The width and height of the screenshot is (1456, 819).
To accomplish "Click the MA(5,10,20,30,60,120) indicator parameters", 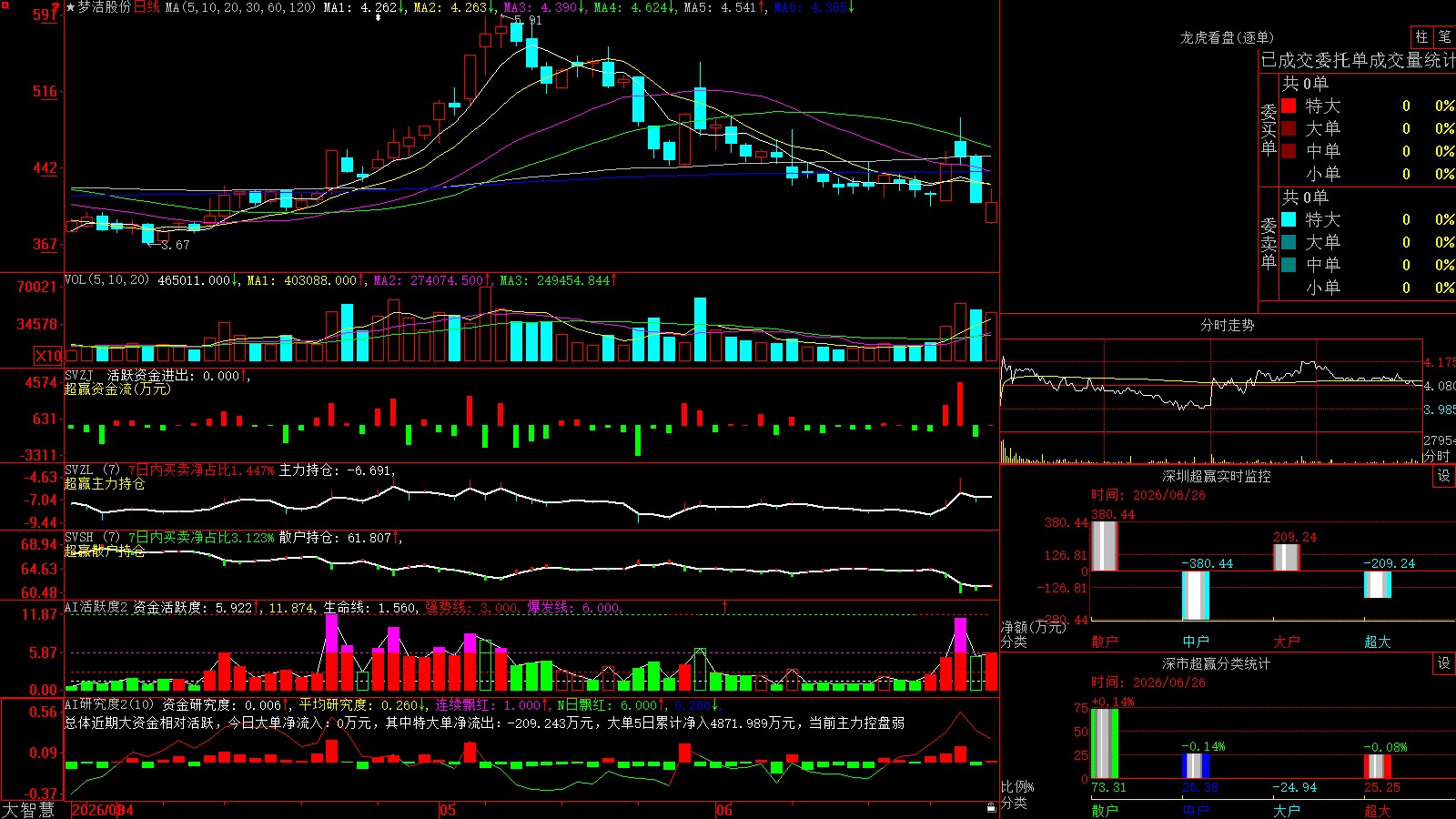I will tap(240, 7).
